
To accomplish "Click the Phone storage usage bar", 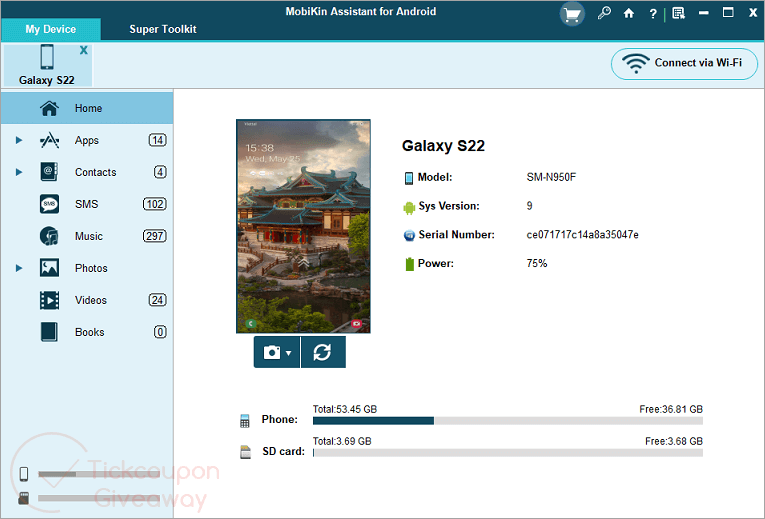I will (x=508, y=421).
